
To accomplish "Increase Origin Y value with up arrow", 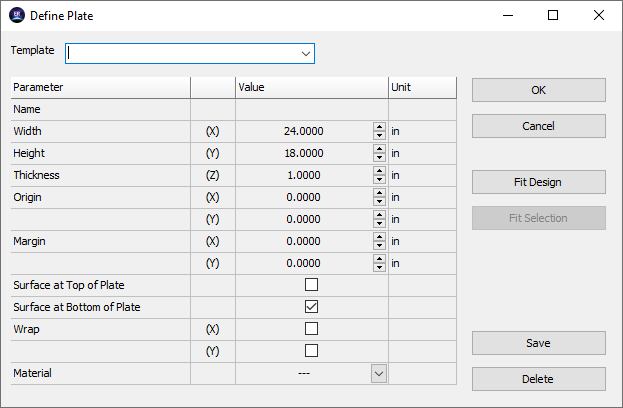I will click(x=379, y=215).
